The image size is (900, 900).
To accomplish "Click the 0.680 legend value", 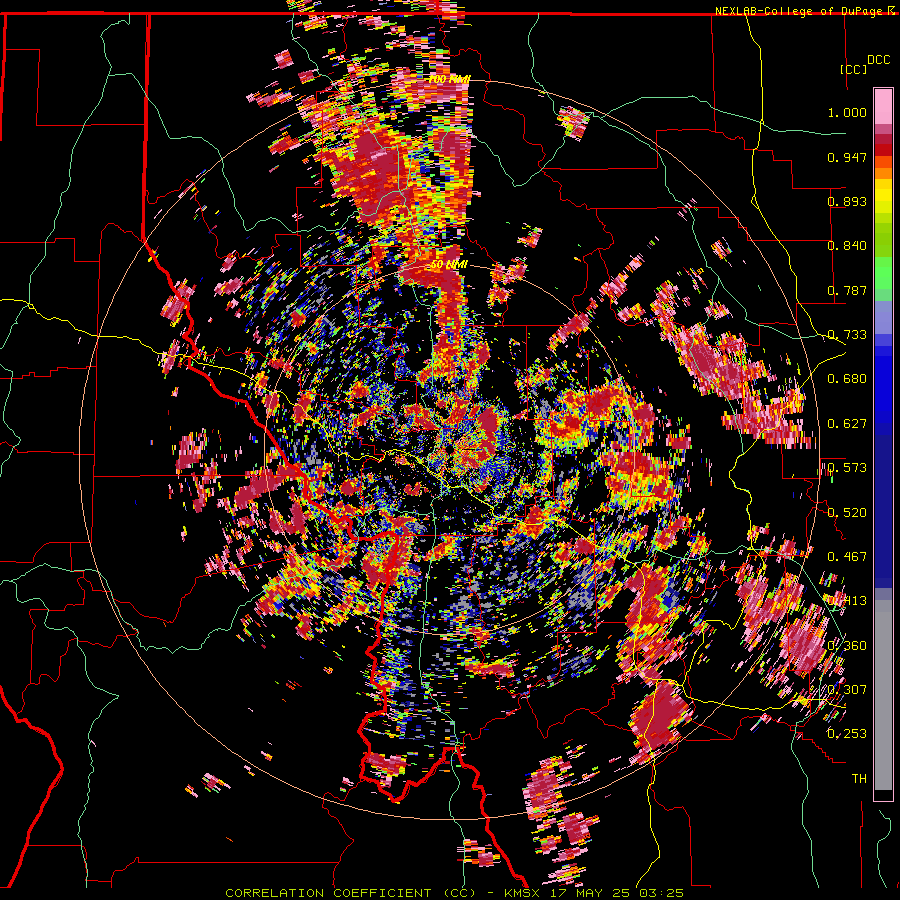I will 847,379.
